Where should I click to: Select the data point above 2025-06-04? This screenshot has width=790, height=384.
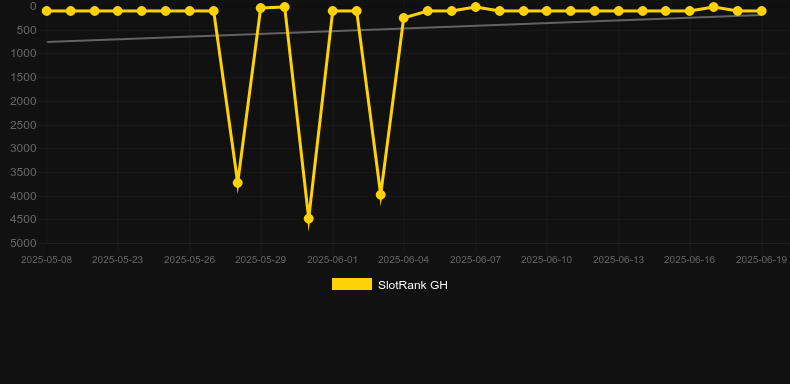pyautogui.click(x=404, y=18)
